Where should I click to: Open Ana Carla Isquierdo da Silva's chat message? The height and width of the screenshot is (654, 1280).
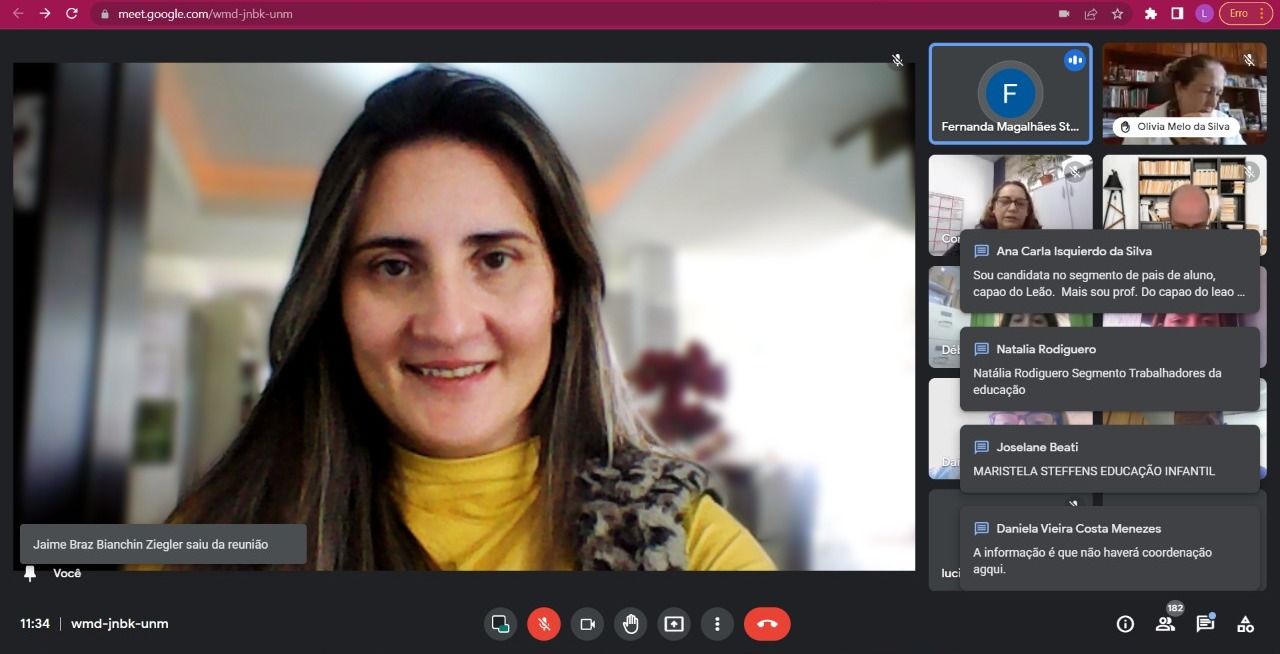pos(1109,272)
